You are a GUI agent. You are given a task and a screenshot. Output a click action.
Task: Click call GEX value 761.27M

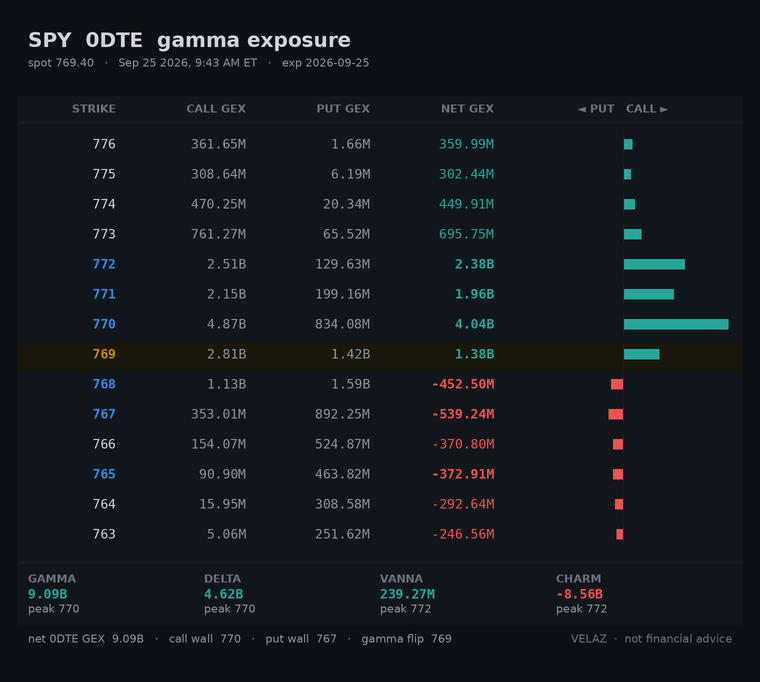point(219,235)
